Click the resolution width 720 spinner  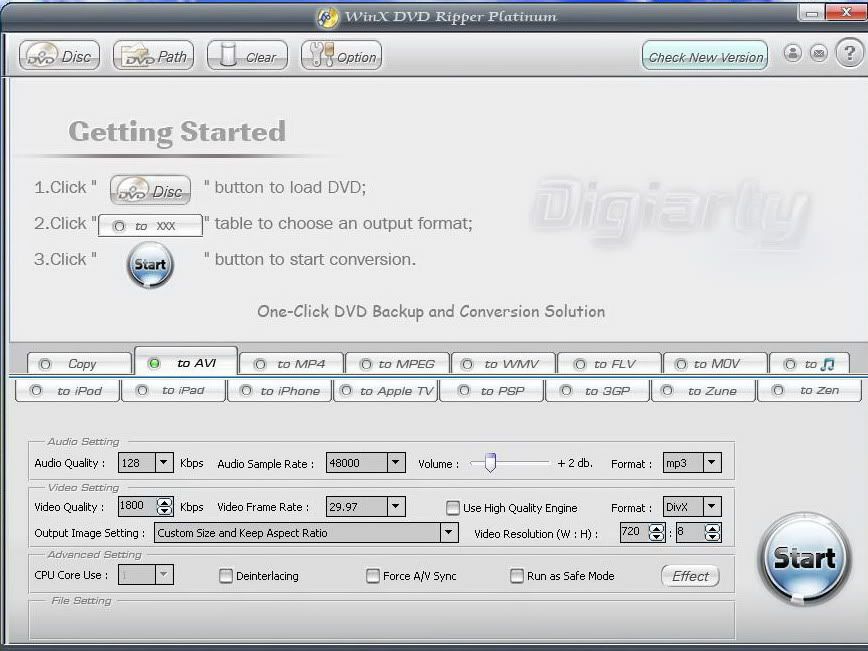tap(657, 533)
